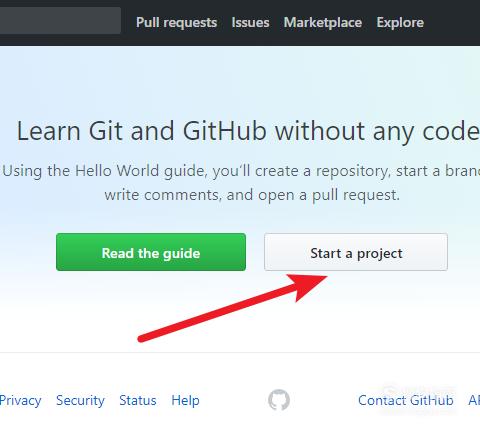Click the Start a project button
Image resolution: width=480 pixels, height=440 pixels.
(x=356, y=252)
